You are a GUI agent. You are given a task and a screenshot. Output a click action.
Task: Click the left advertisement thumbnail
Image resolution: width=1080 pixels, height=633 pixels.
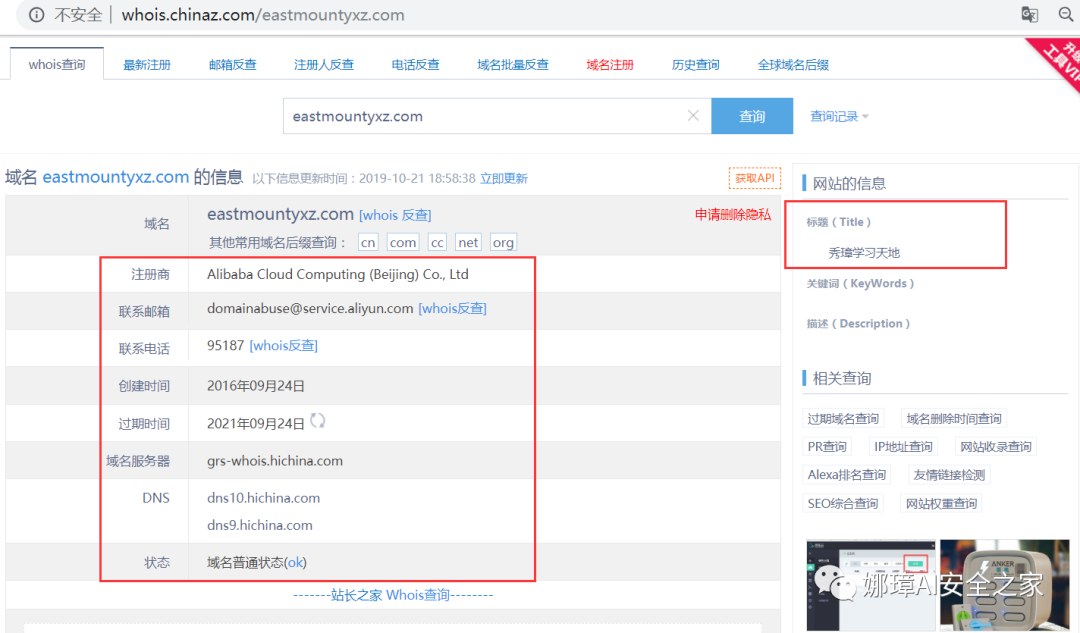(871, 585)
